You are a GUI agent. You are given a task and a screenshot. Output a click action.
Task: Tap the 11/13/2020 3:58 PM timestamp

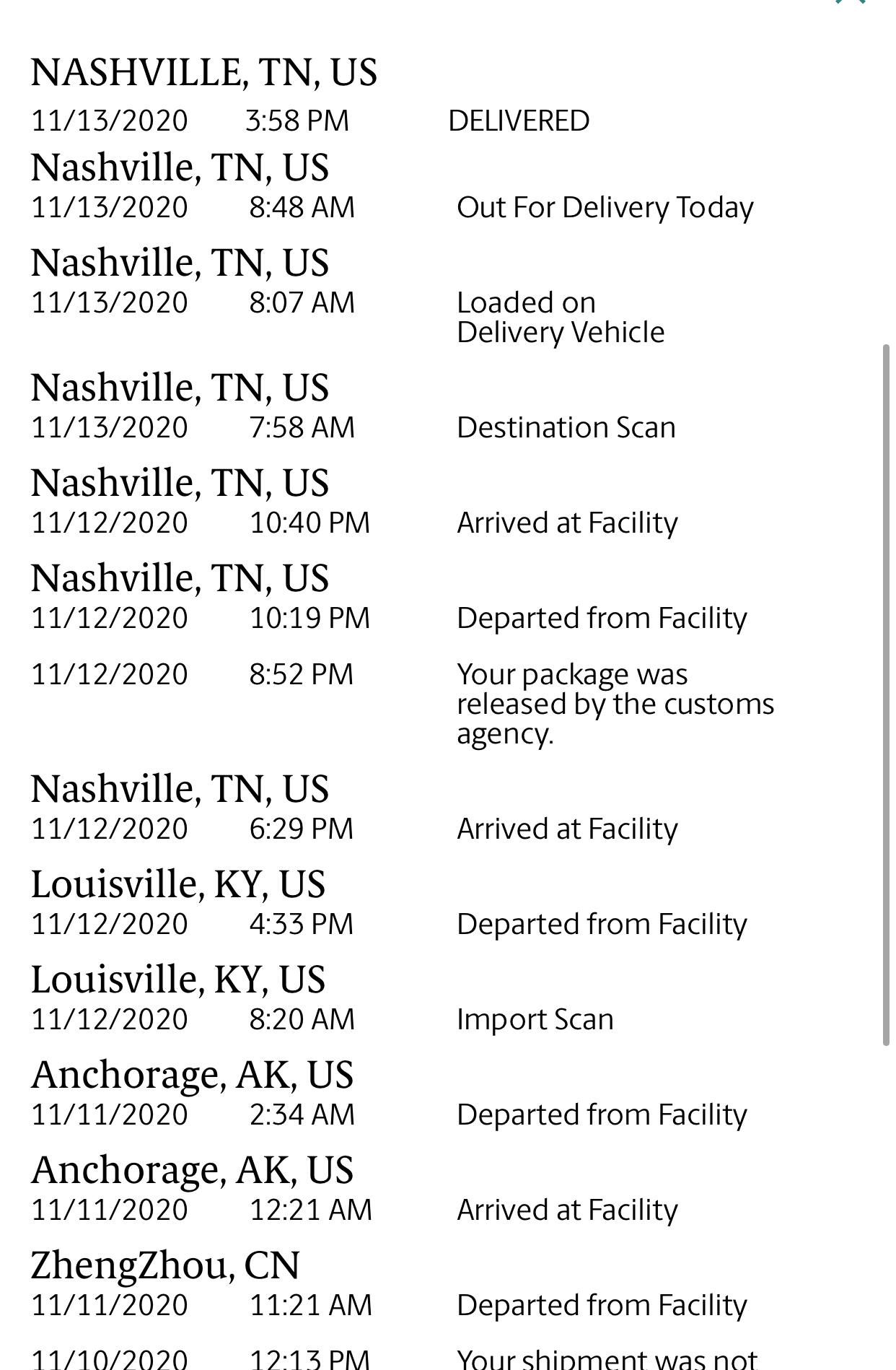coord(190,121)
